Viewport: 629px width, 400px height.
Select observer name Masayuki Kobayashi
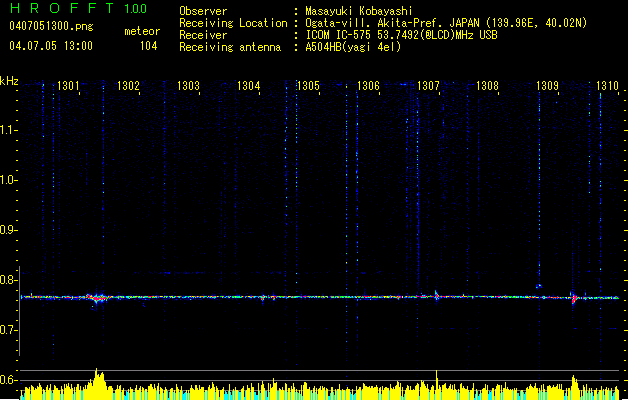(x=358, y=11)
